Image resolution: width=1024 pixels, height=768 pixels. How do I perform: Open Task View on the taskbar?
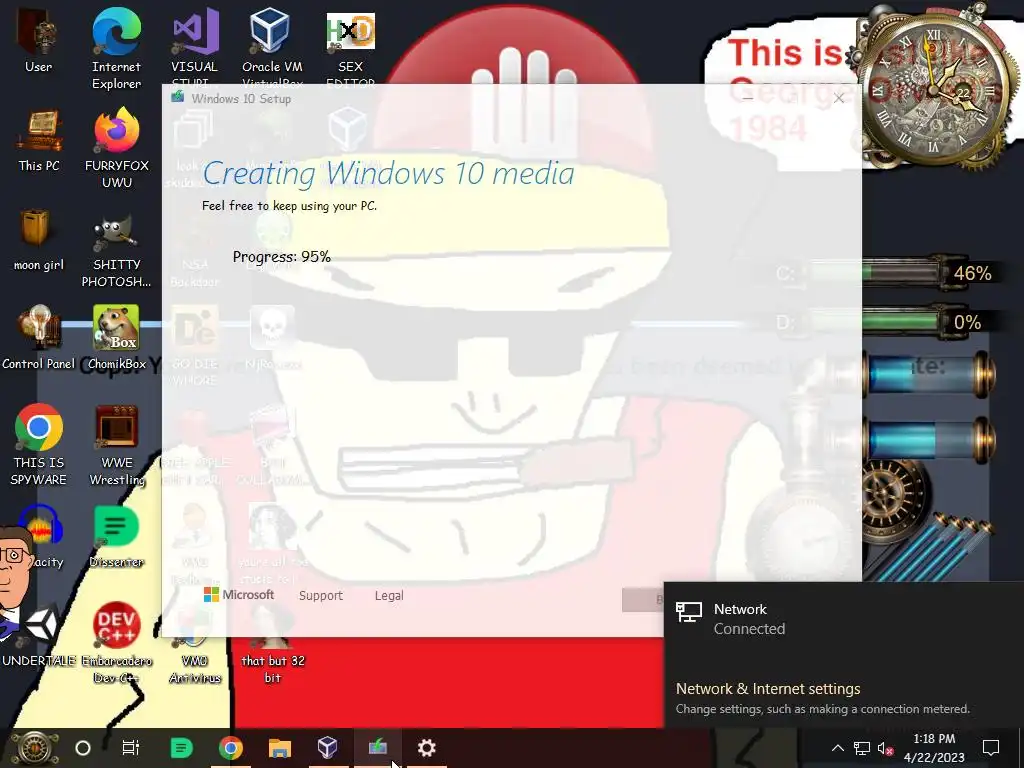(131, 748)
